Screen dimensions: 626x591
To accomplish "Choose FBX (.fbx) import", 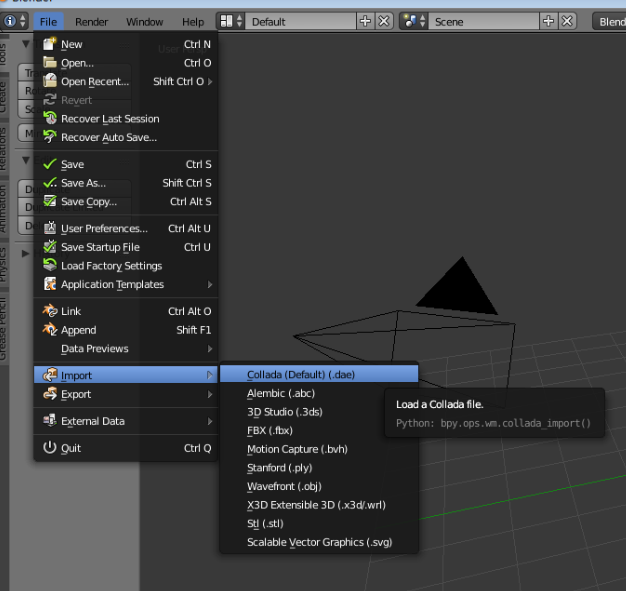I will (x=319, y=430).
